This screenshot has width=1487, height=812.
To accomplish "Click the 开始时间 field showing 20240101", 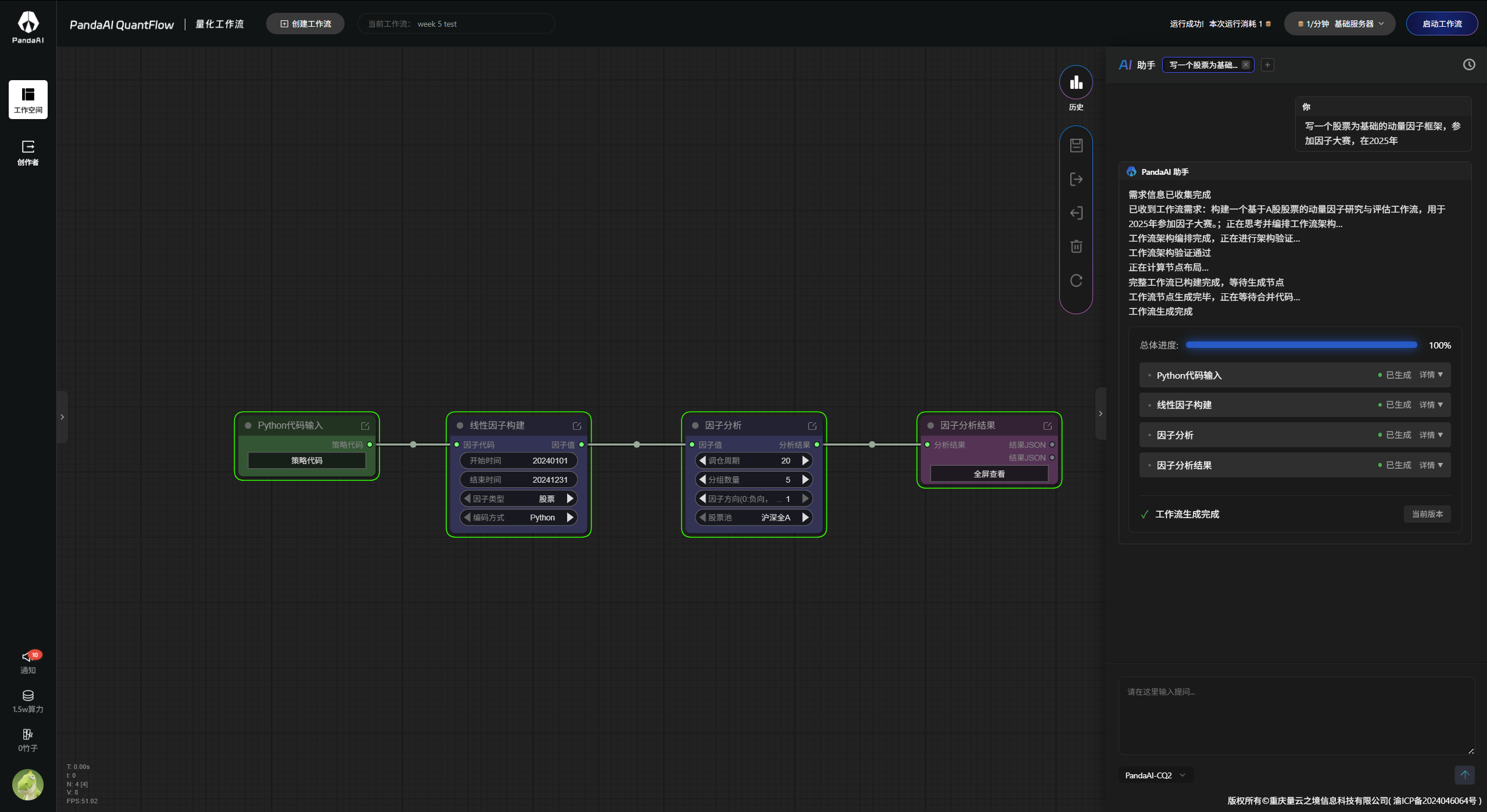I will [x=518, y=461].
